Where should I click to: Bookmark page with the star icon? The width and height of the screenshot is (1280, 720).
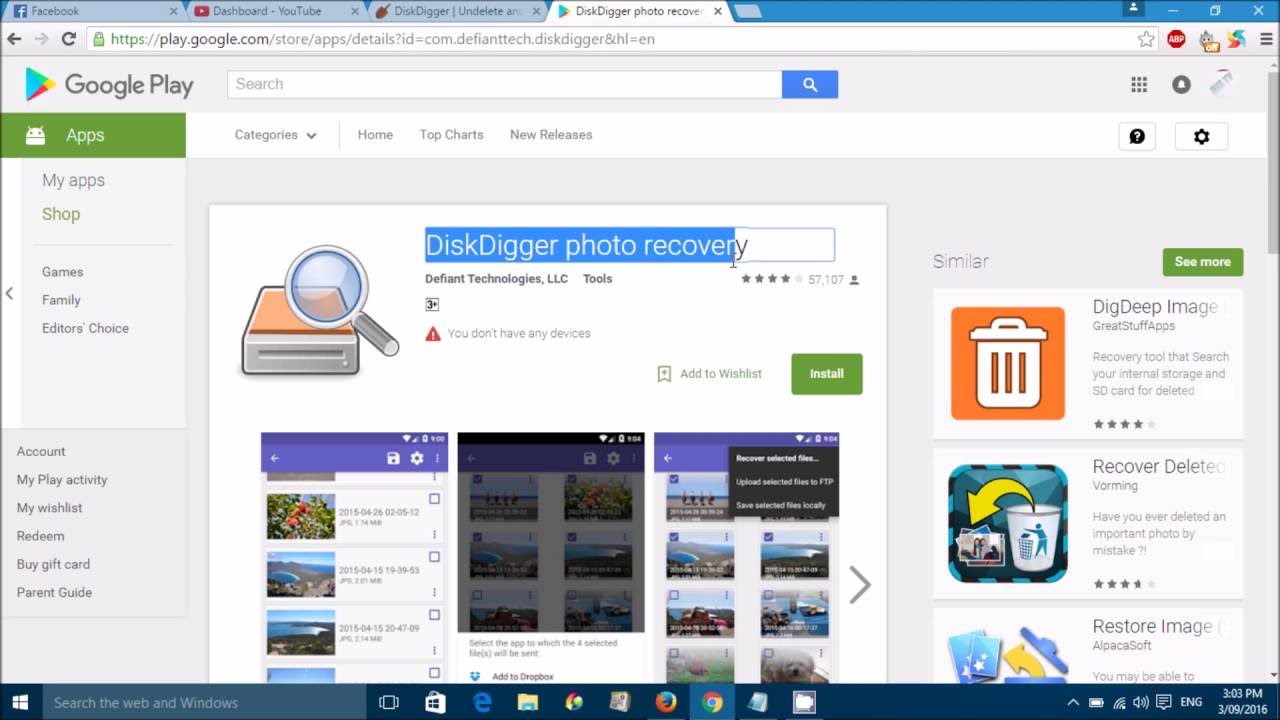[x=1146, y=39]
